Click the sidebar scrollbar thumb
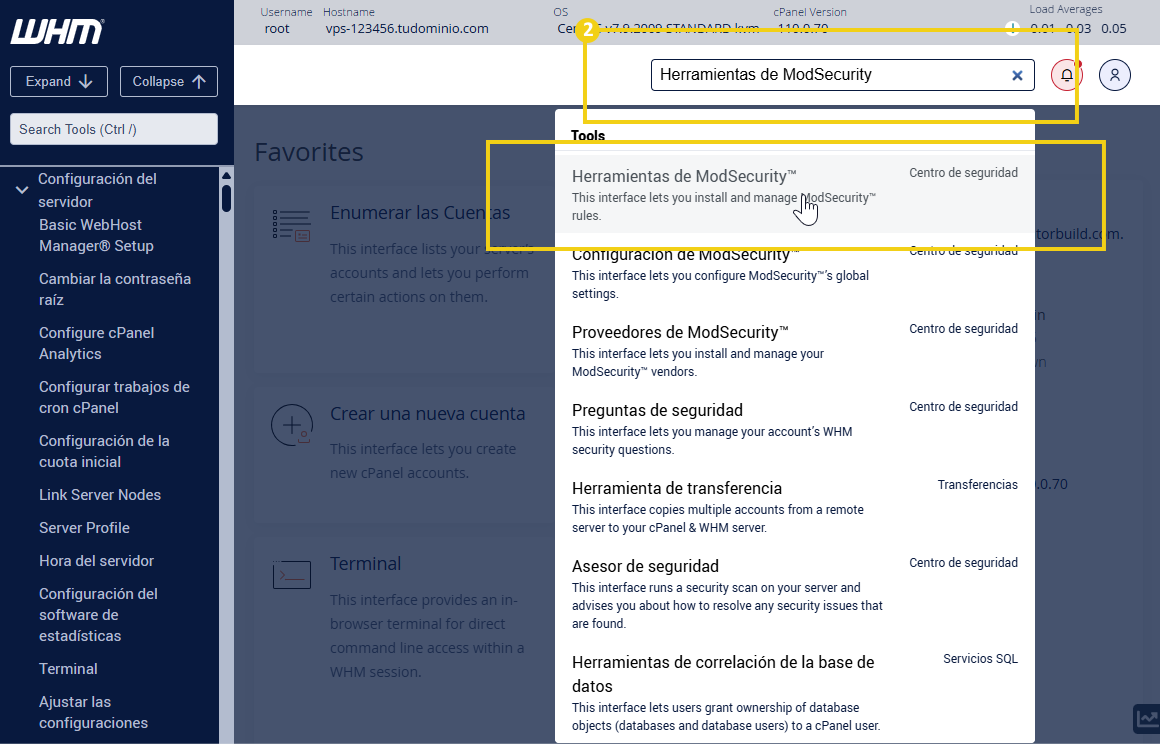The height and width of the screenshot is (744, 1160). pyautogui.click(x=226, y=198)
